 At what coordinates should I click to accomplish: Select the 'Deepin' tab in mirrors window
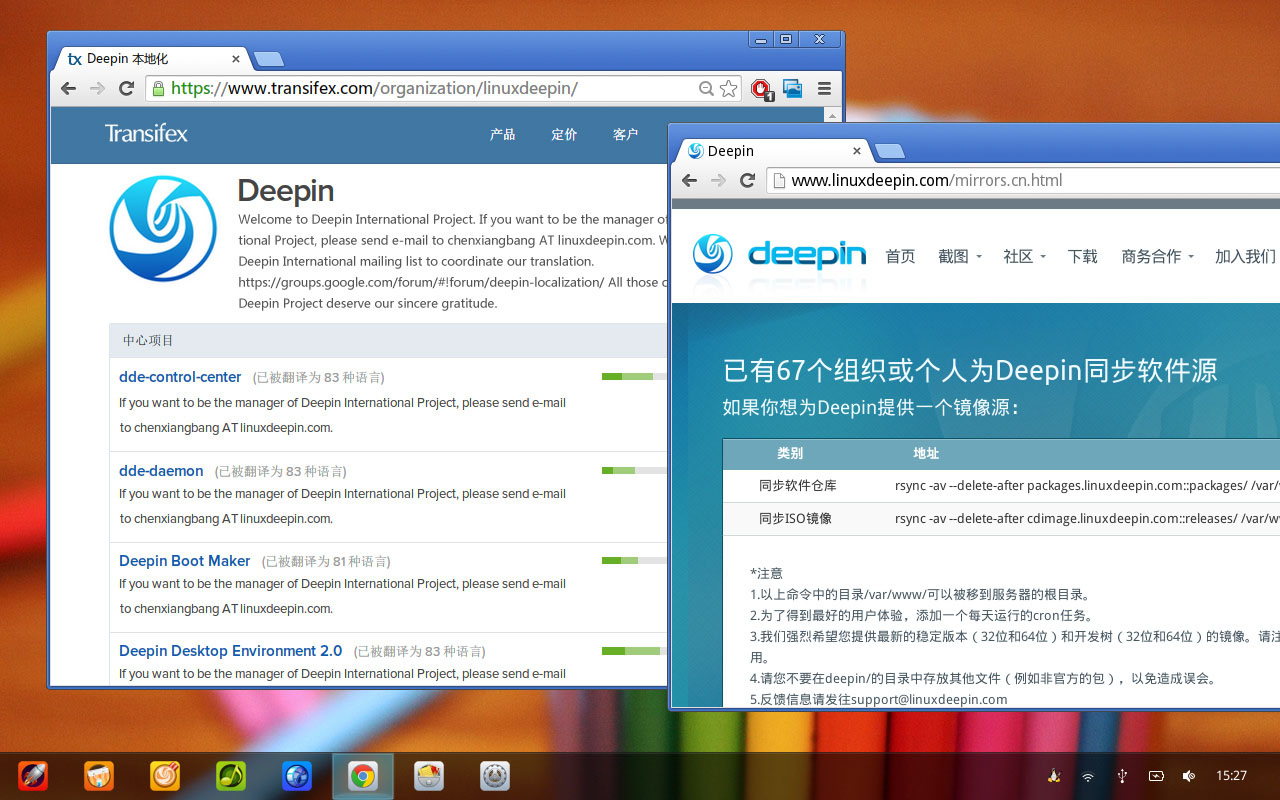click(x=770, y=151)
